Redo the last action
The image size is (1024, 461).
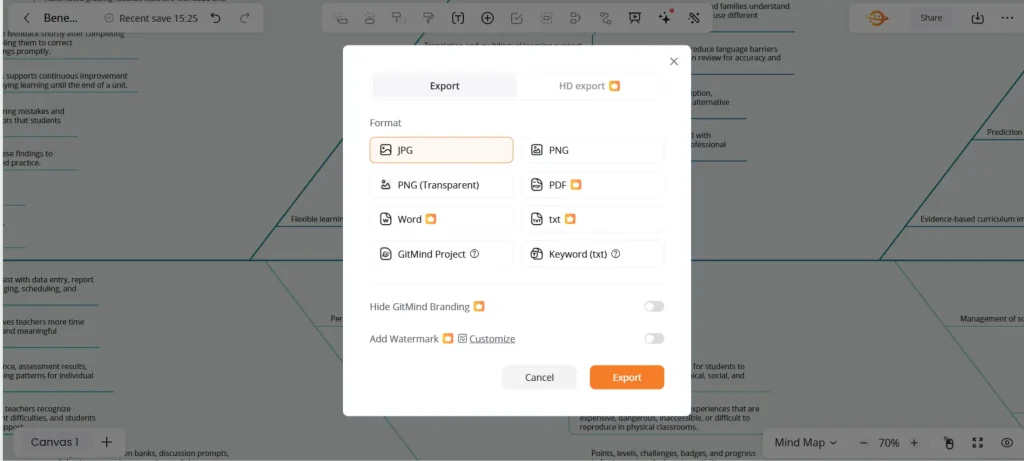click(x=245, y=18)
